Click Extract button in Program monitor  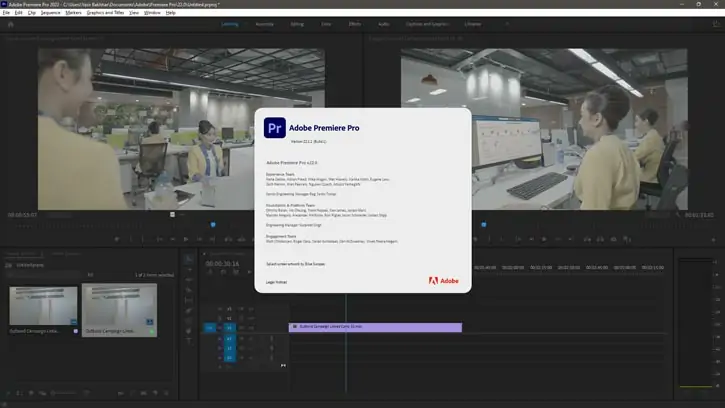tap(600, 239)
